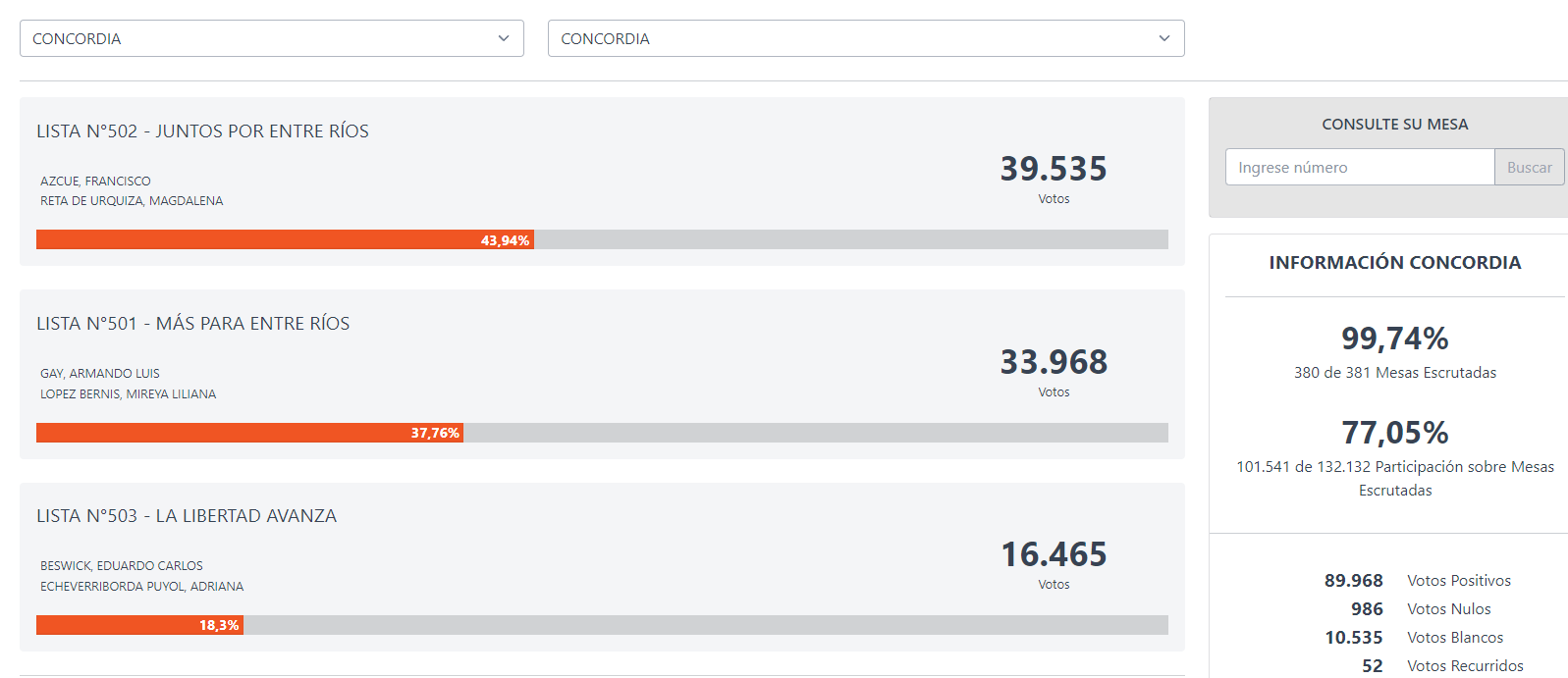Click the 77,05% participation figure
The image size is (1568, 678).
(x=1394, y=433)
